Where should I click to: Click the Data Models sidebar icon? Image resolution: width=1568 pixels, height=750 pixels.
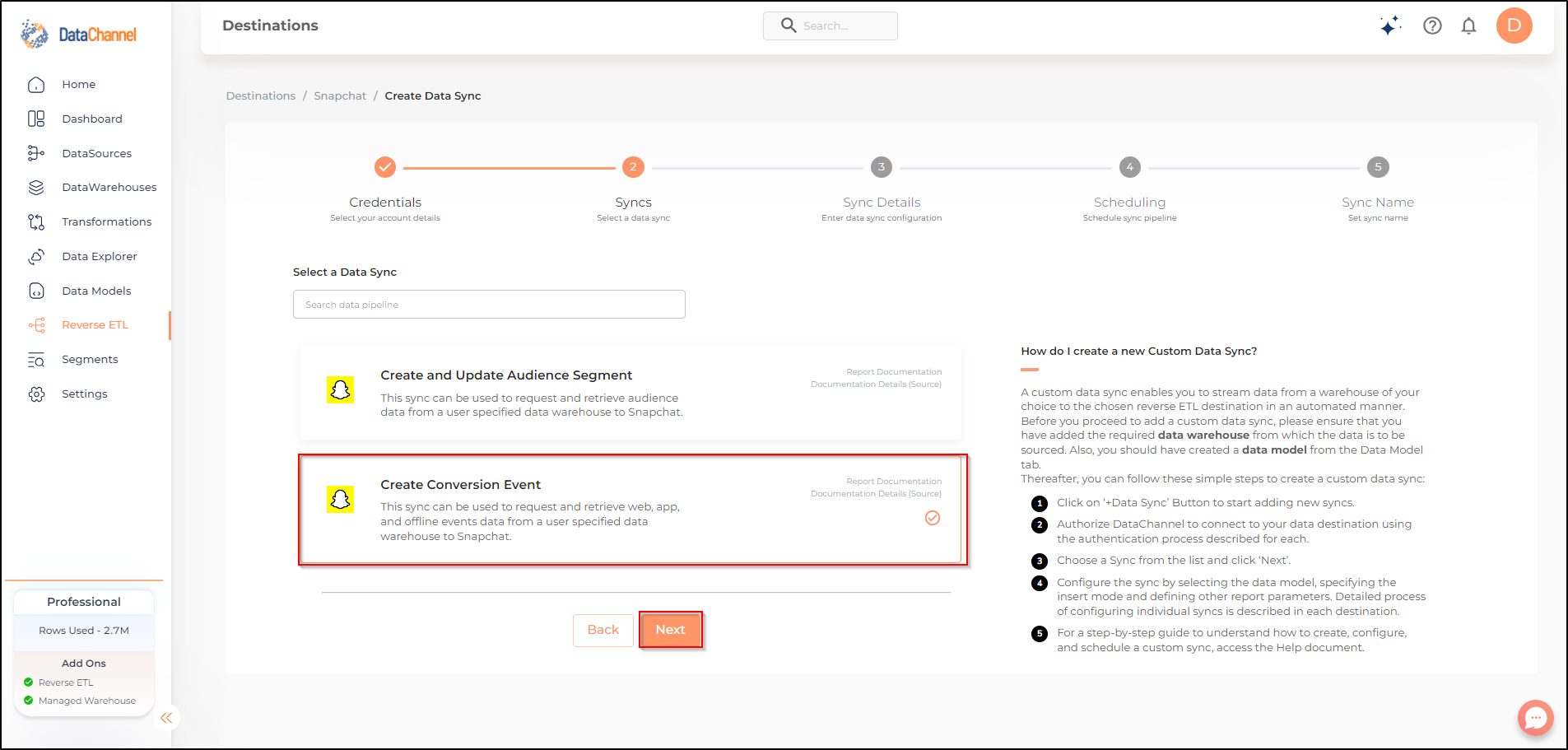click(x=36, y=291)
